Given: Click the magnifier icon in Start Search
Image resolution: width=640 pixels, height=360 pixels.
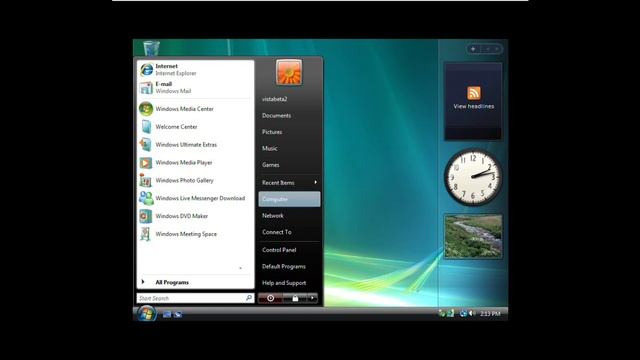Looking at the screenshot, I should [x=249, y=298].
